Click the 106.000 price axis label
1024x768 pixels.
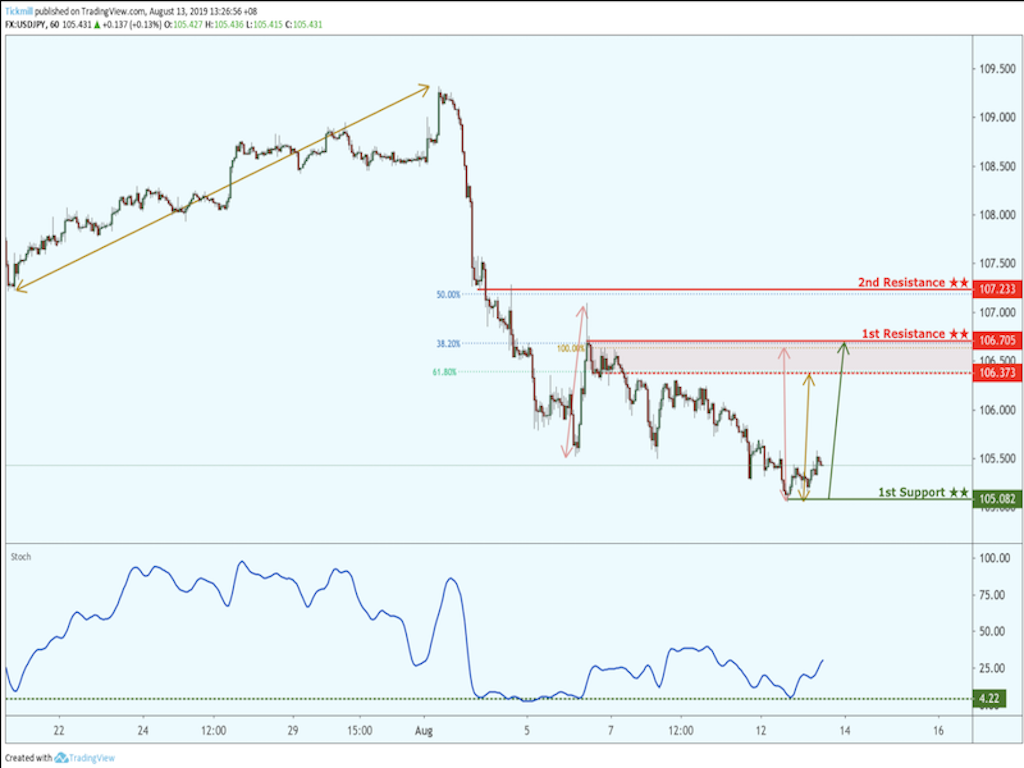997,410
